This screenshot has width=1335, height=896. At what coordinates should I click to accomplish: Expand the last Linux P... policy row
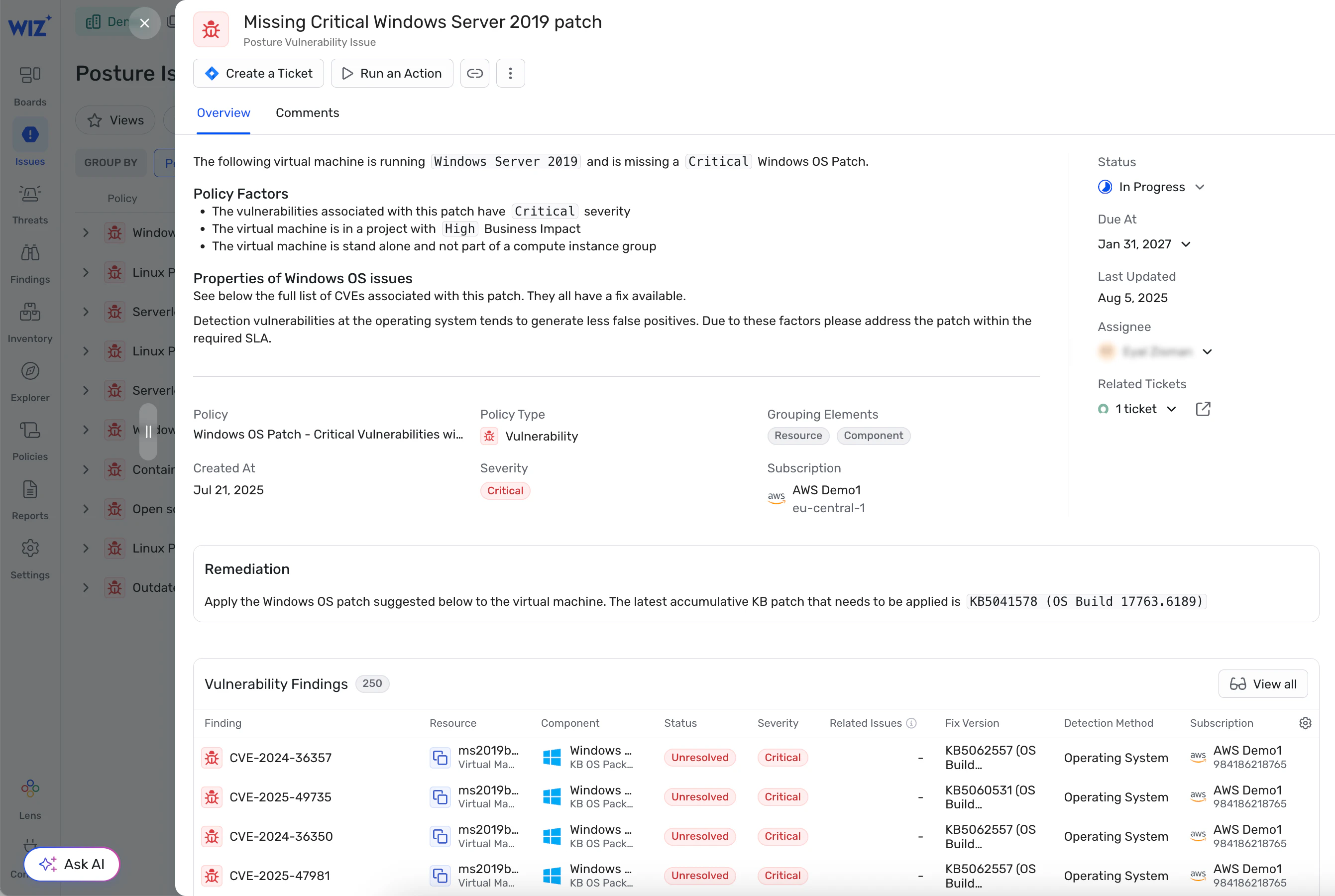tap(86, 548)
